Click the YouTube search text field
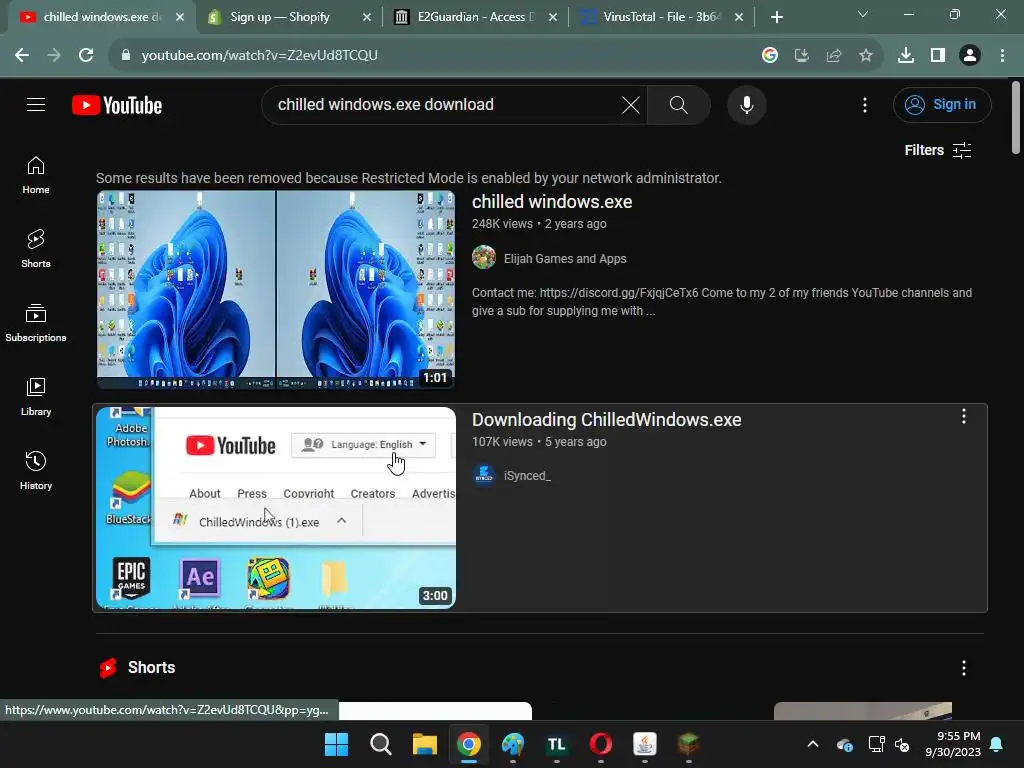This screenshot has height=768, width=1024. tap(444, 104)
